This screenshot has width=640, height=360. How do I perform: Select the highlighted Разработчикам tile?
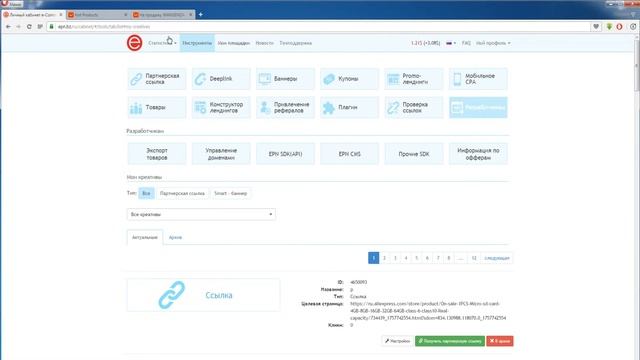(478, 107)
